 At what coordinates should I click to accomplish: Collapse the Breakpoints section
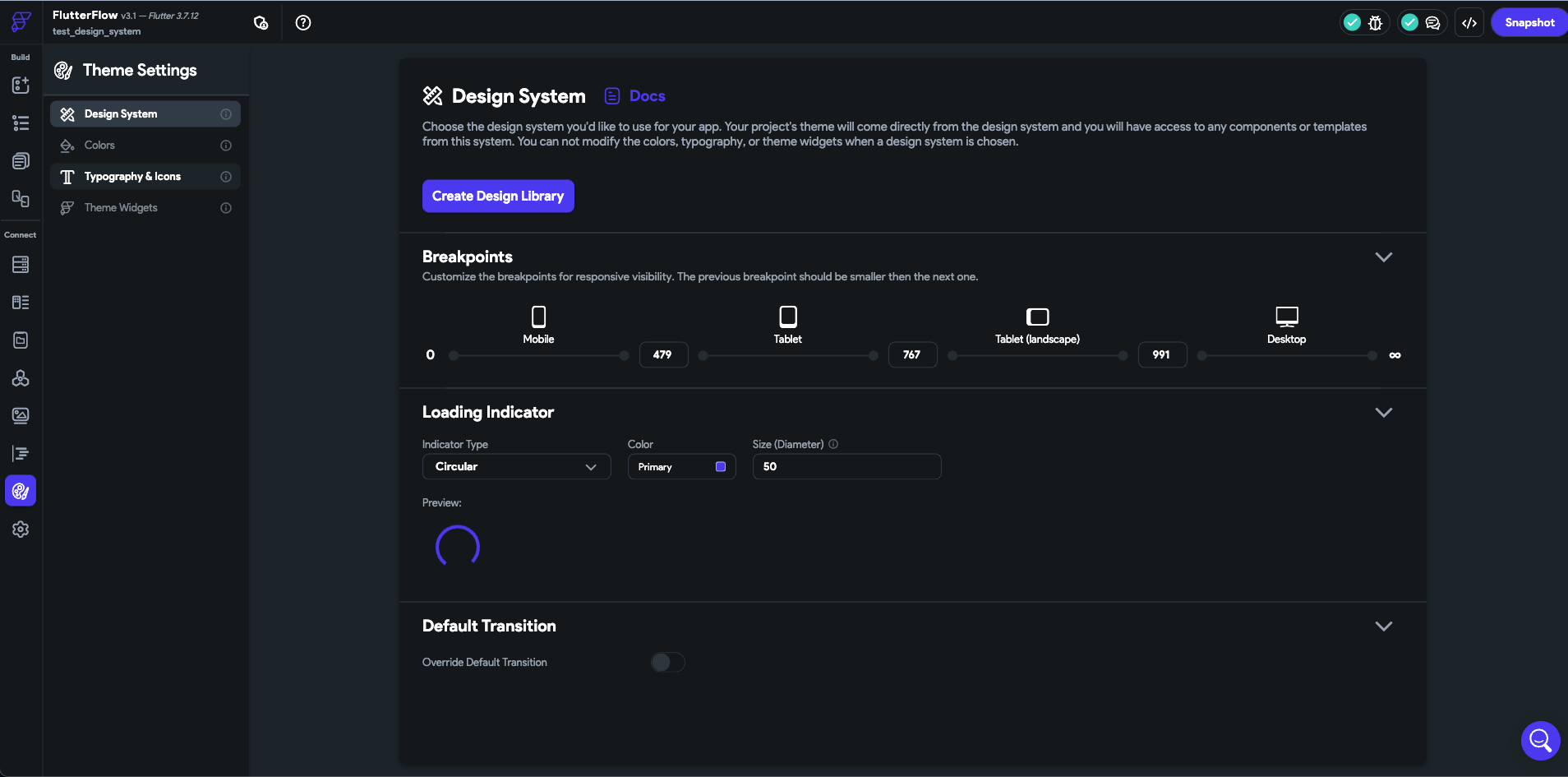1383,257
